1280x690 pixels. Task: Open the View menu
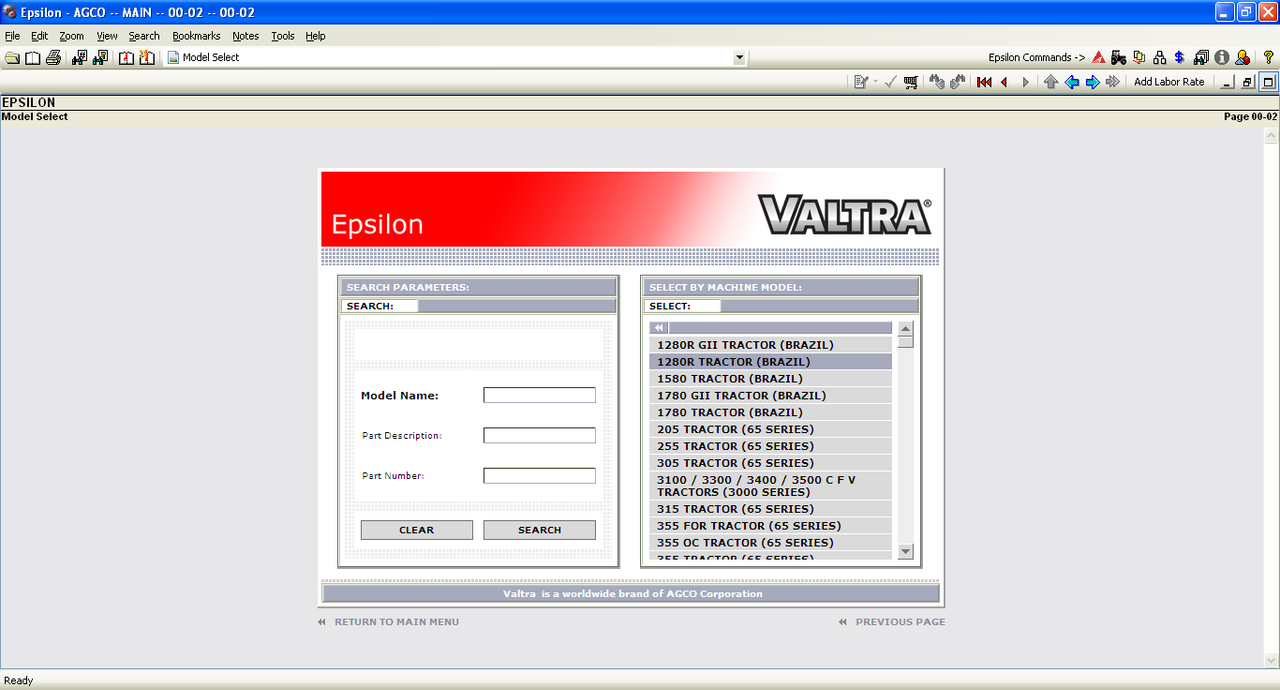(107, 36)
